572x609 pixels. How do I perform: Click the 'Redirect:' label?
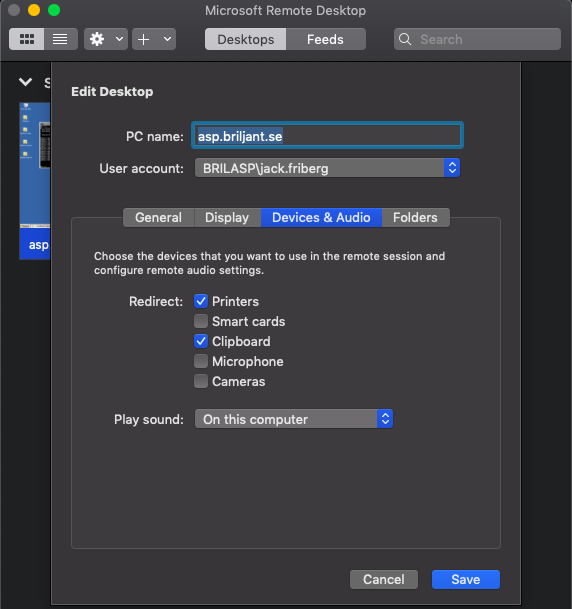156,301
